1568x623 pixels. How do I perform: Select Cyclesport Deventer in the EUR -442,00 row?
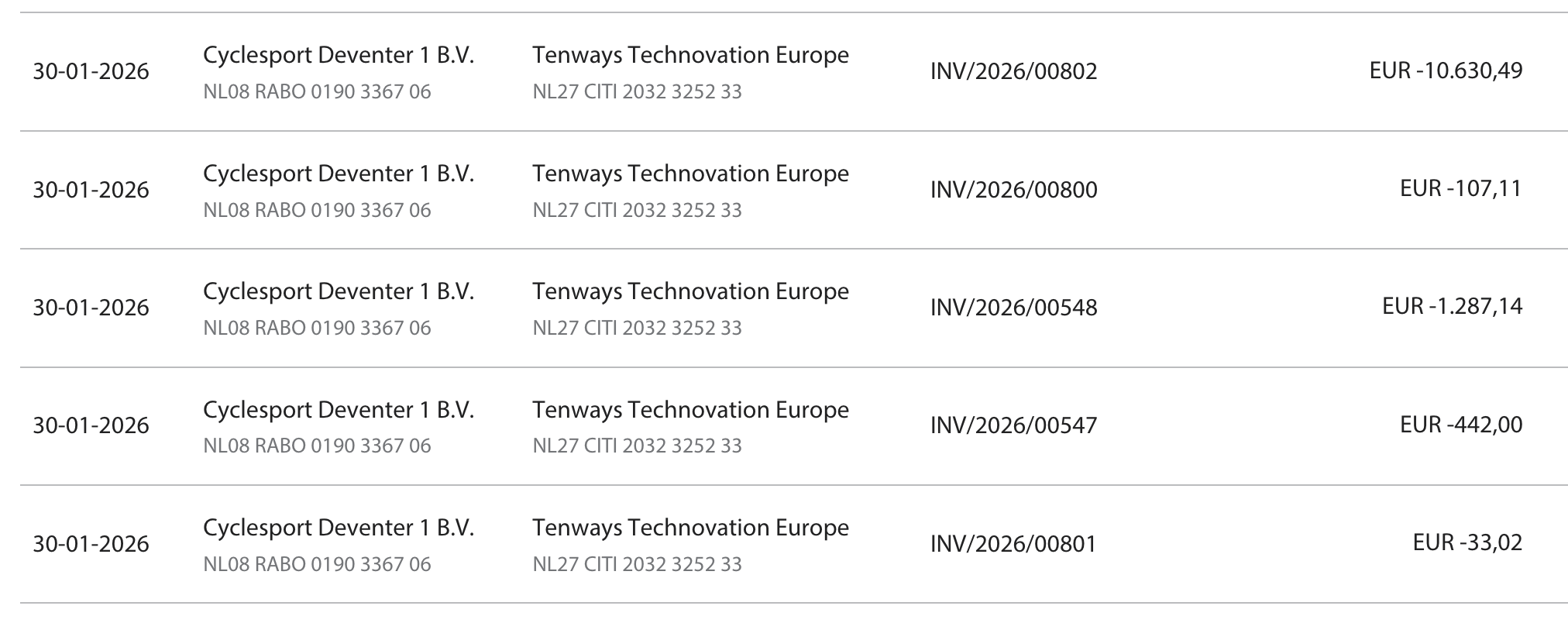(338, 410)
